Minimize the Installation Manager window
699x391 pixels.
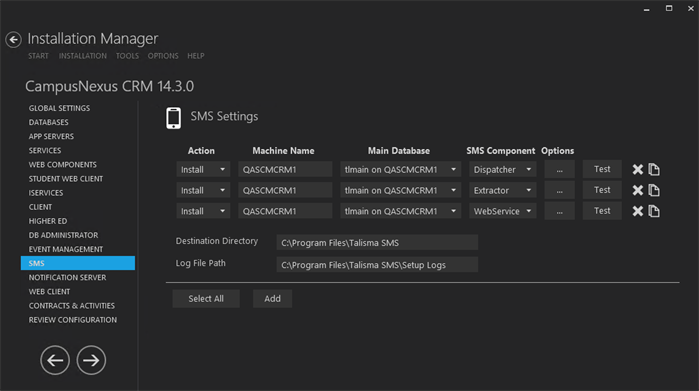coord(646,9)
